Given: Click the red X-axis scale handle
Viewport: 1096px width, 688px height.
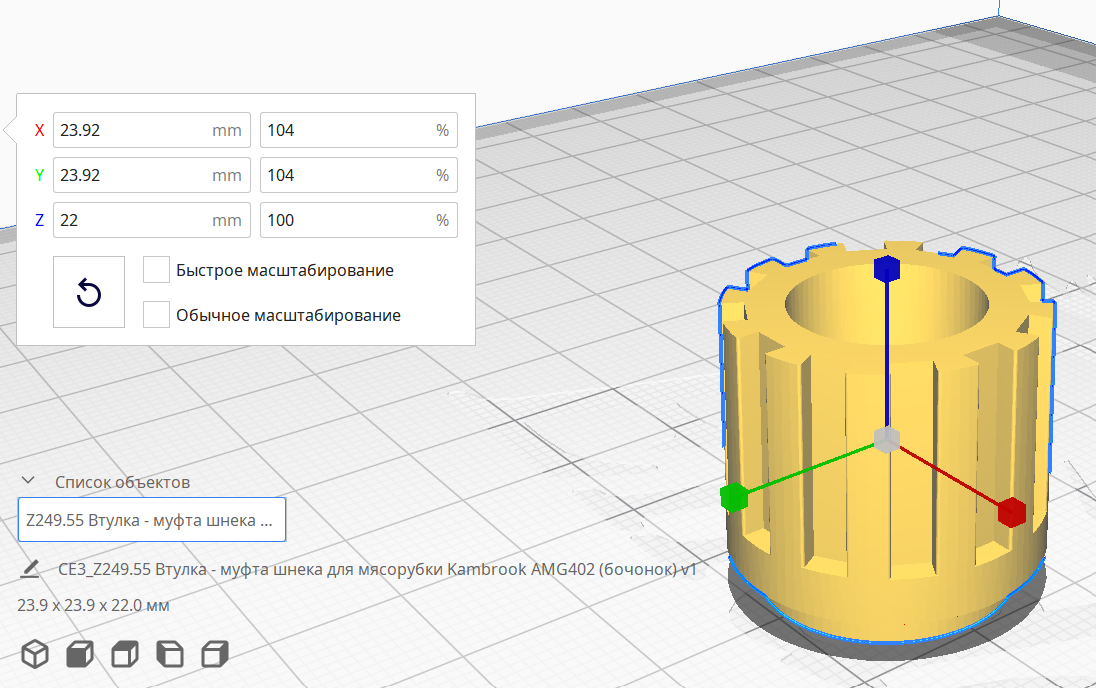Looking at the screenshot, I should click(1011, 511).
